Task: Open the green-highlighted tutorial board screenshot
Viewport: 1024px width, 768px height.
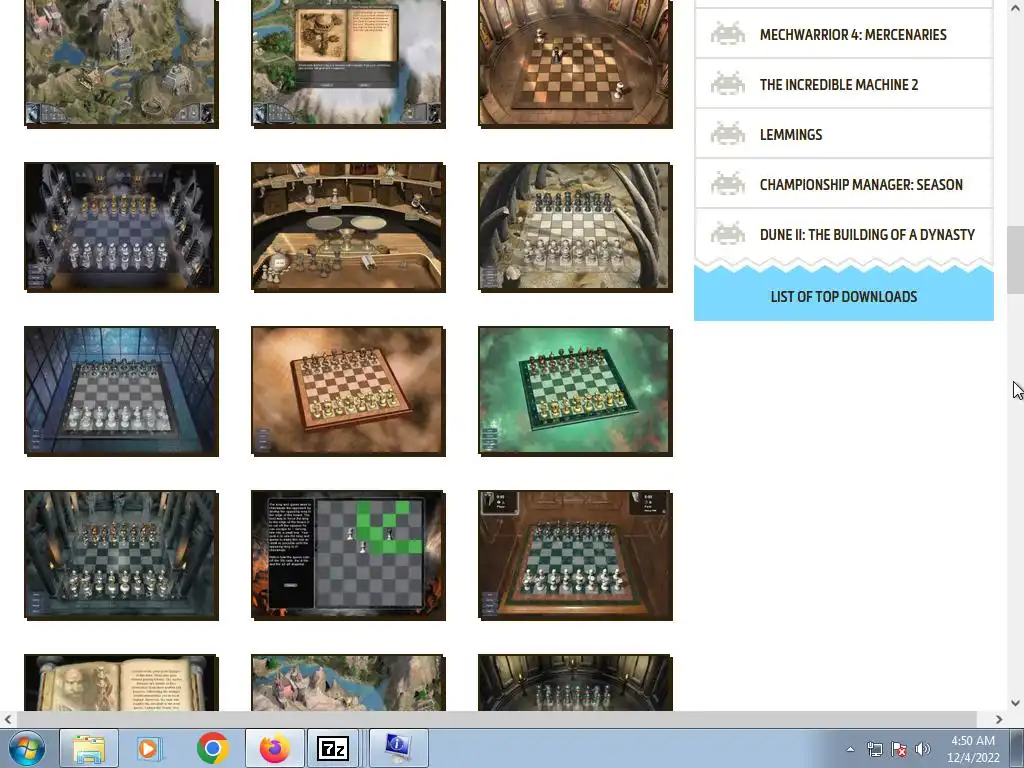Action: pos(348,554)
